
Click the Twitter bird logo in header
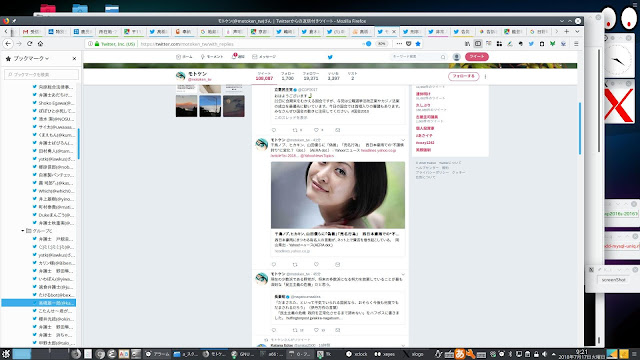[330, 57]
